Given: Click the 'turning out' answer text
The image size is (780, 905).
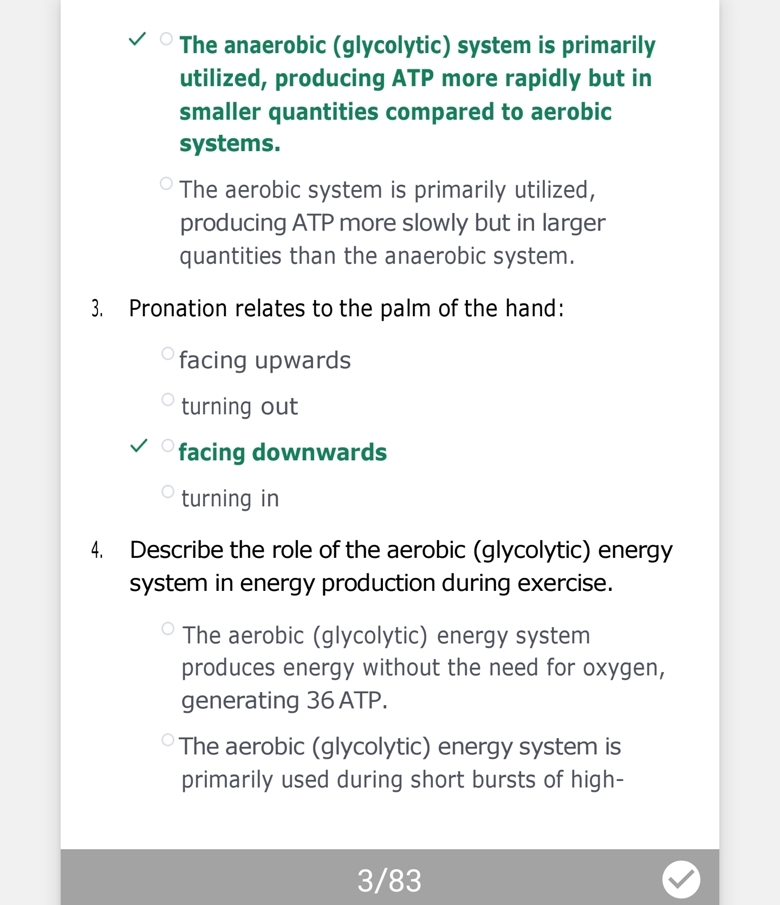Looking at the screenshot, I should (x=240, y=406).
